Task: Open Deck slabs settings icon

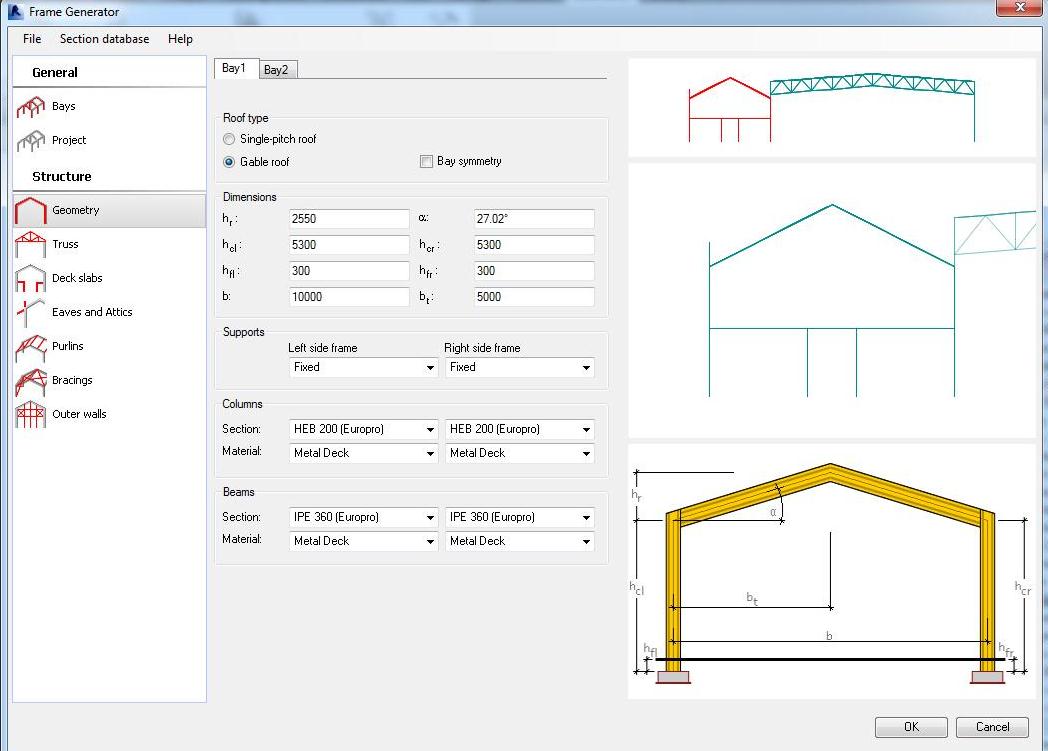Action: click(31, 279)
